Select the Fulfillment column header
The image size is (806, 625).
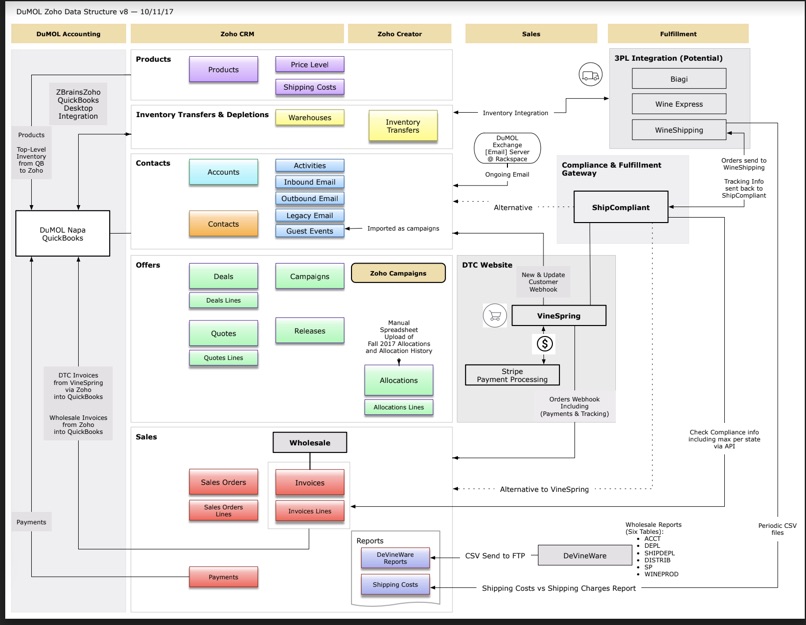point(678,33)
